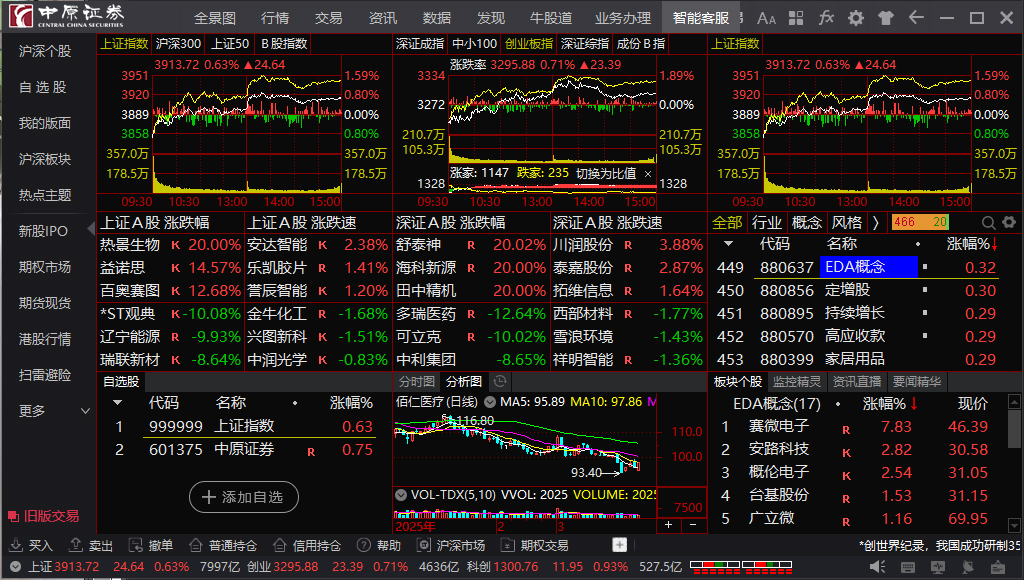Select 赛微电子 in the EDA概念 list

[778, 427]
